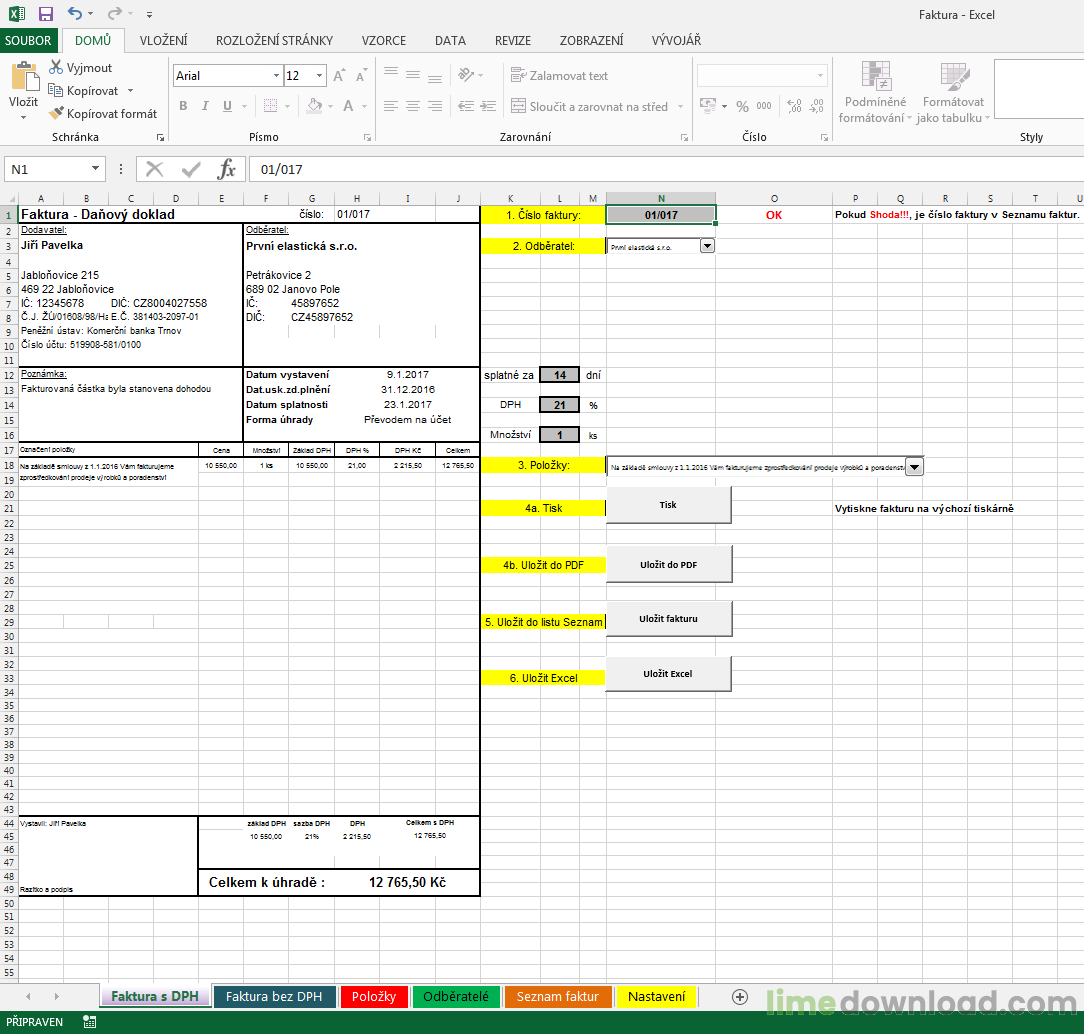Add a new sheet with plus icon
Screen dimensions: 1084x1034
click(x=740, y=996)
